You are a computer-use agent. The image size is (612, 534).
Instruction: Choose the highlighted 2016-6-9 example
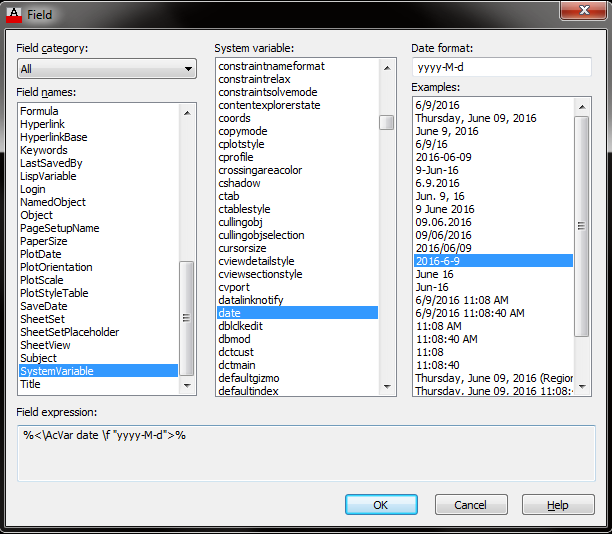pyautogui.click(x=493, y=261)
